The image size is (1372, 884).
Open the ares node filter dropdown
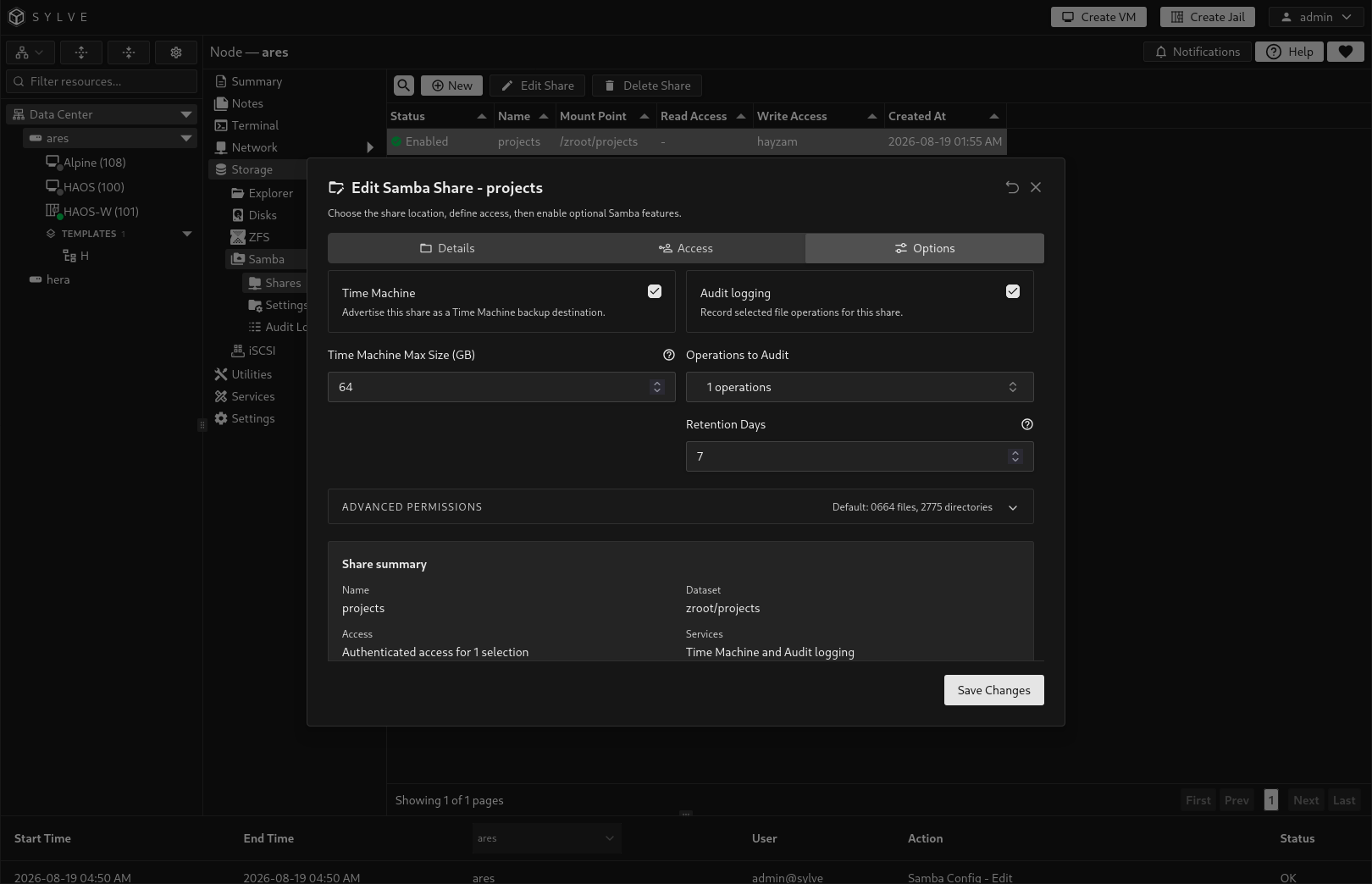pos(547,838)
